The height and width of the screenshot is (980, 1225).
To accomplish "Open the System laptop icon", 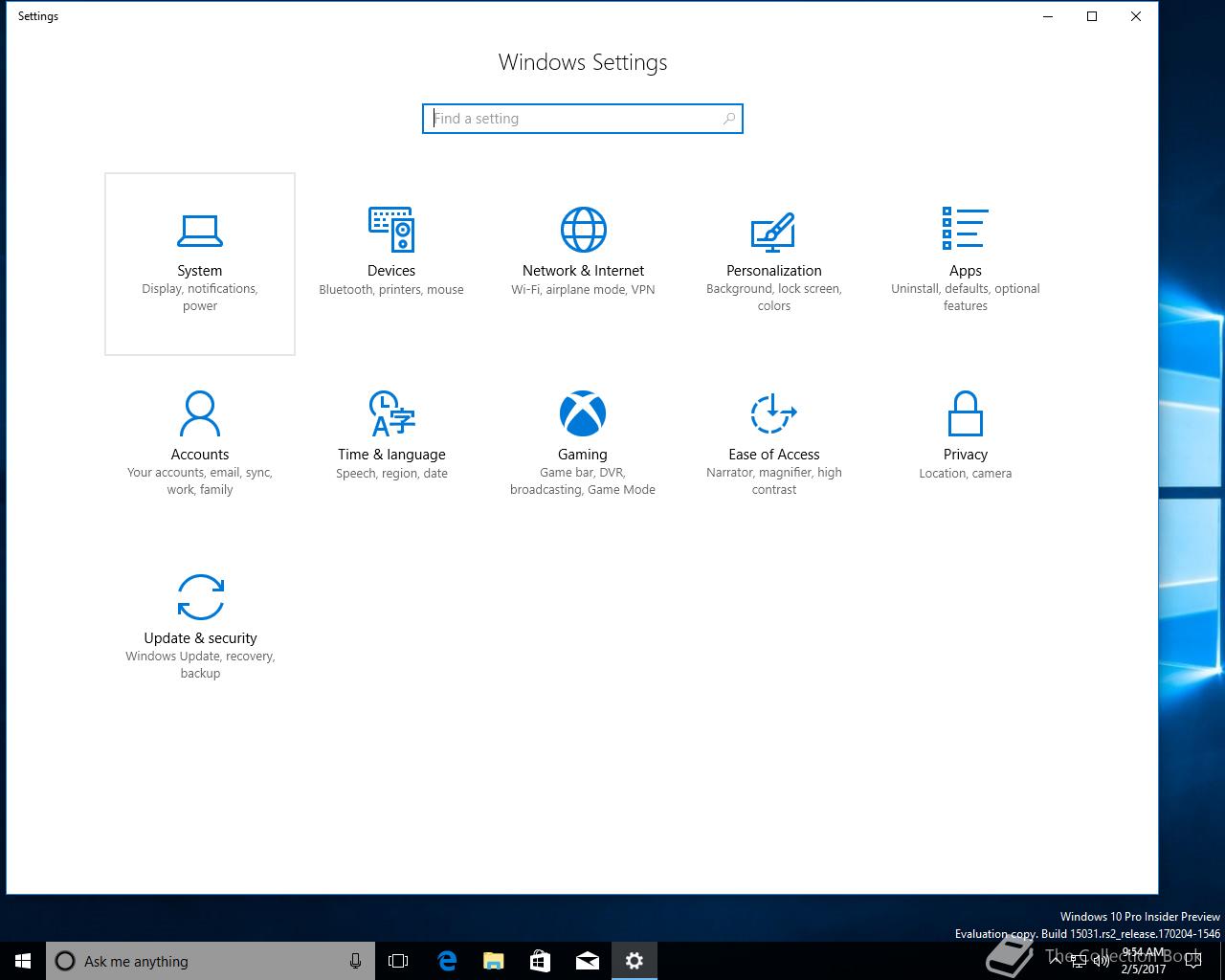I will point(200,231).
